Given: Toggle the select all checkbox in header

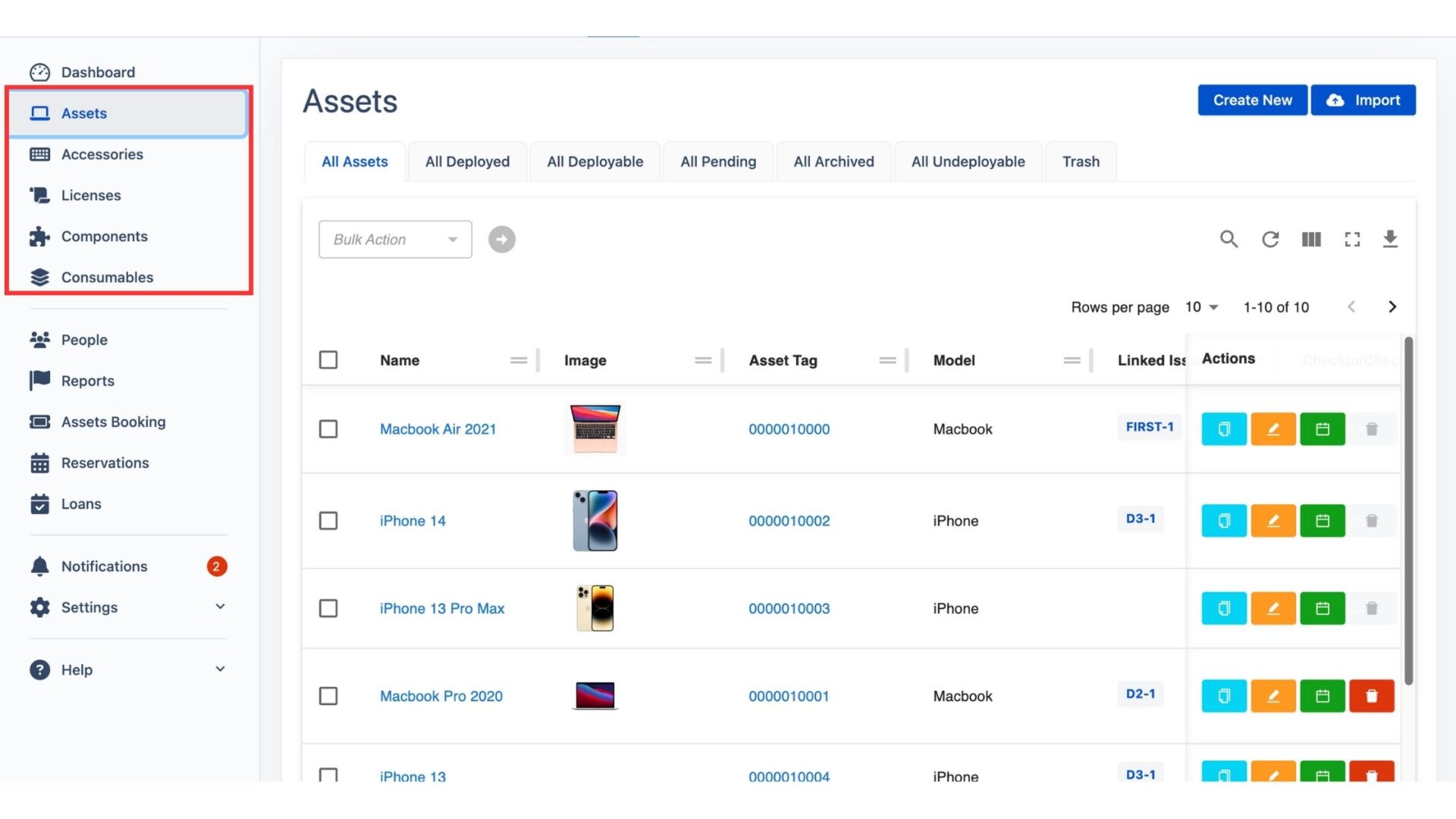Looking at the screenshot, I should 328,359.
